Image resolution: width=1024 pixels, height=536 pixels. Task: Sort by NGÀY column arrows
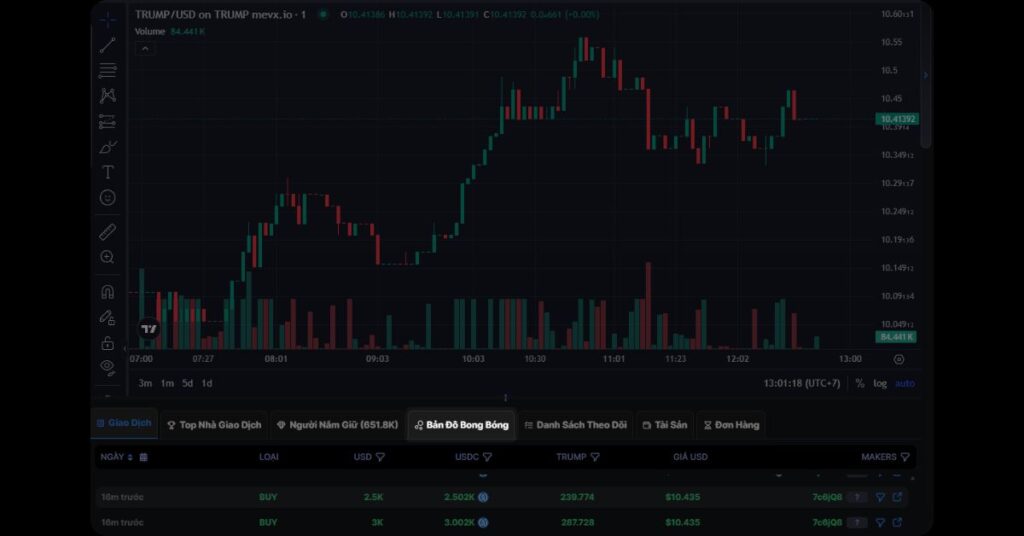[x=130, y=457]
